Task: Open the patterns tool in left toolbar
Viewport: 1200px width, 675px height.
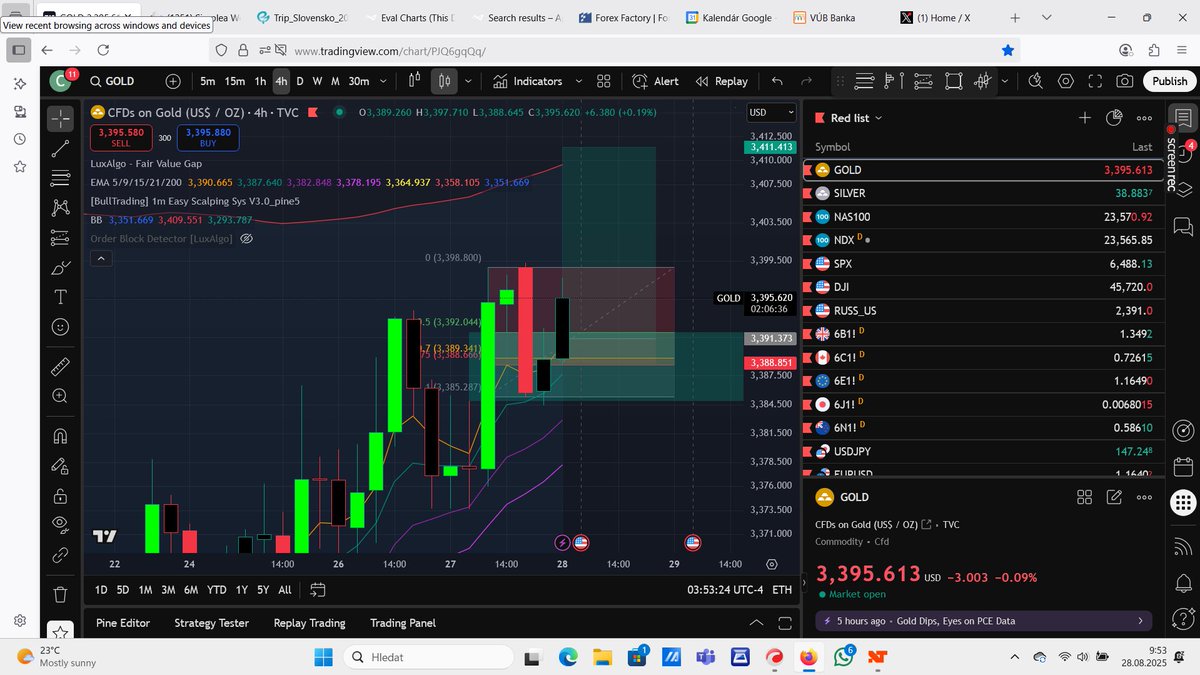Action: click(x=61, y=208)
